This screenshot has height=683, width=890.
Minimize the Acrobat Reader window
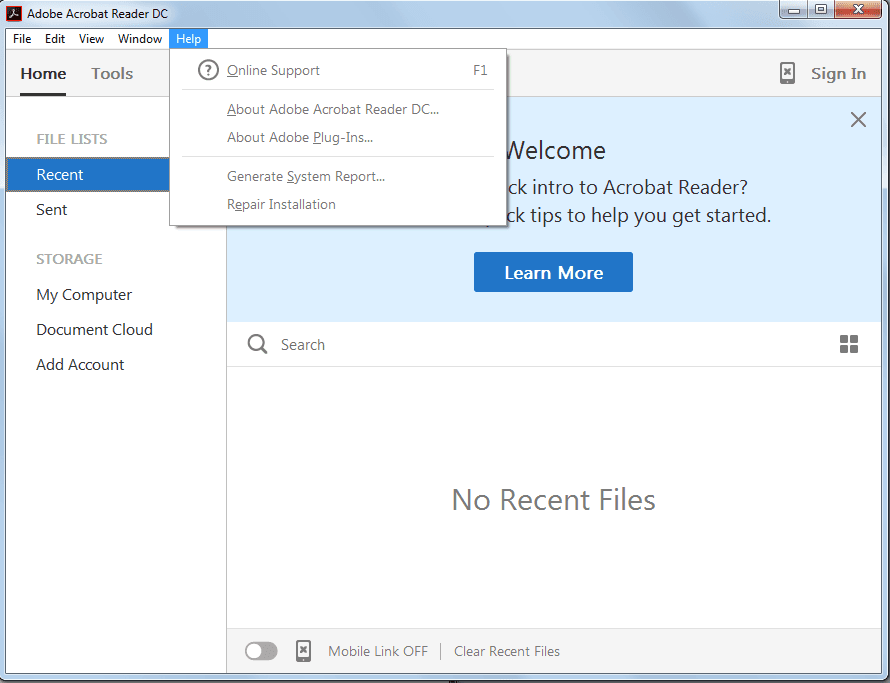pyautogui.click(x=794, y=10)
